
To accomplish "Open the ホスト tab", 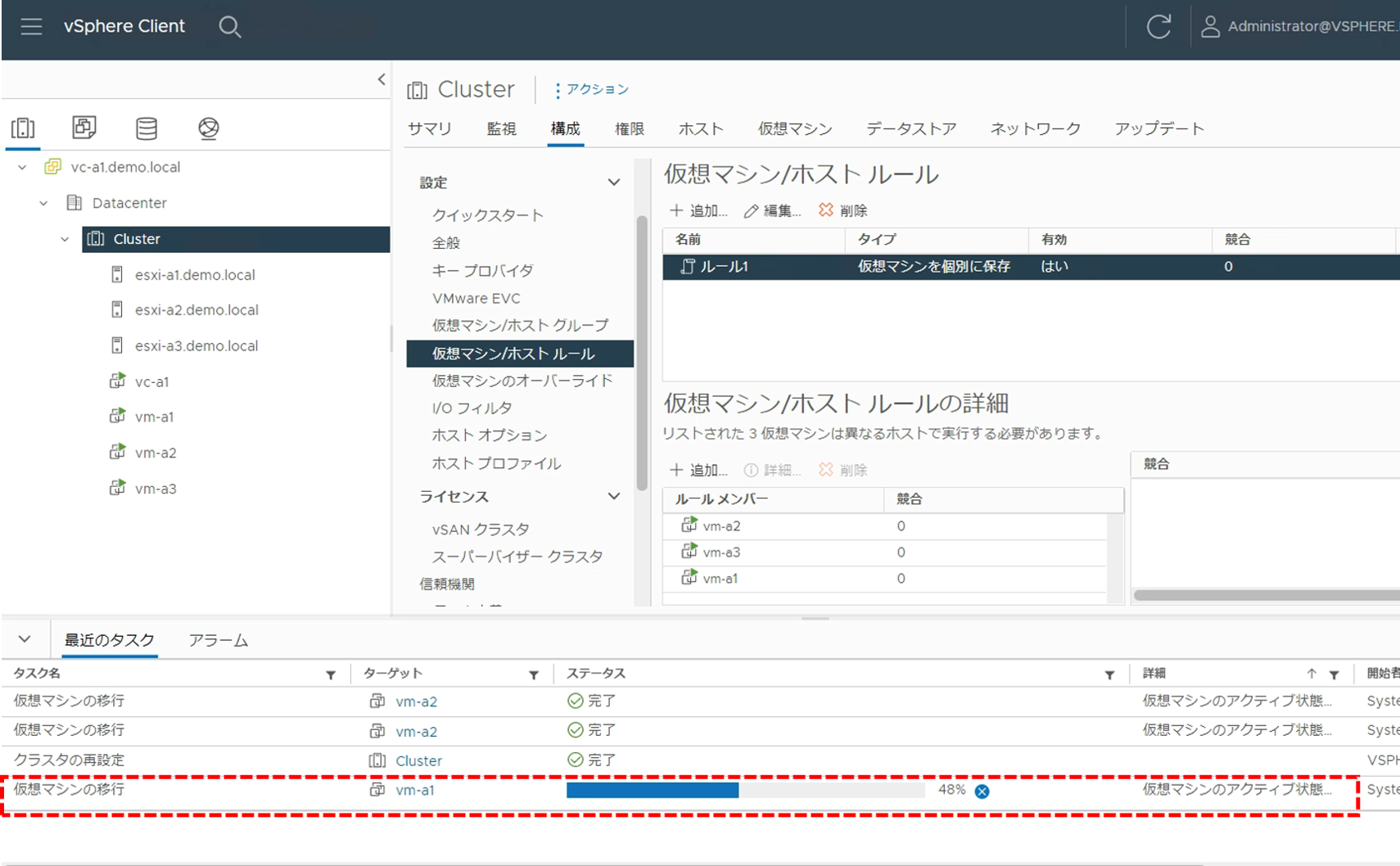I will tap(701, 129).
